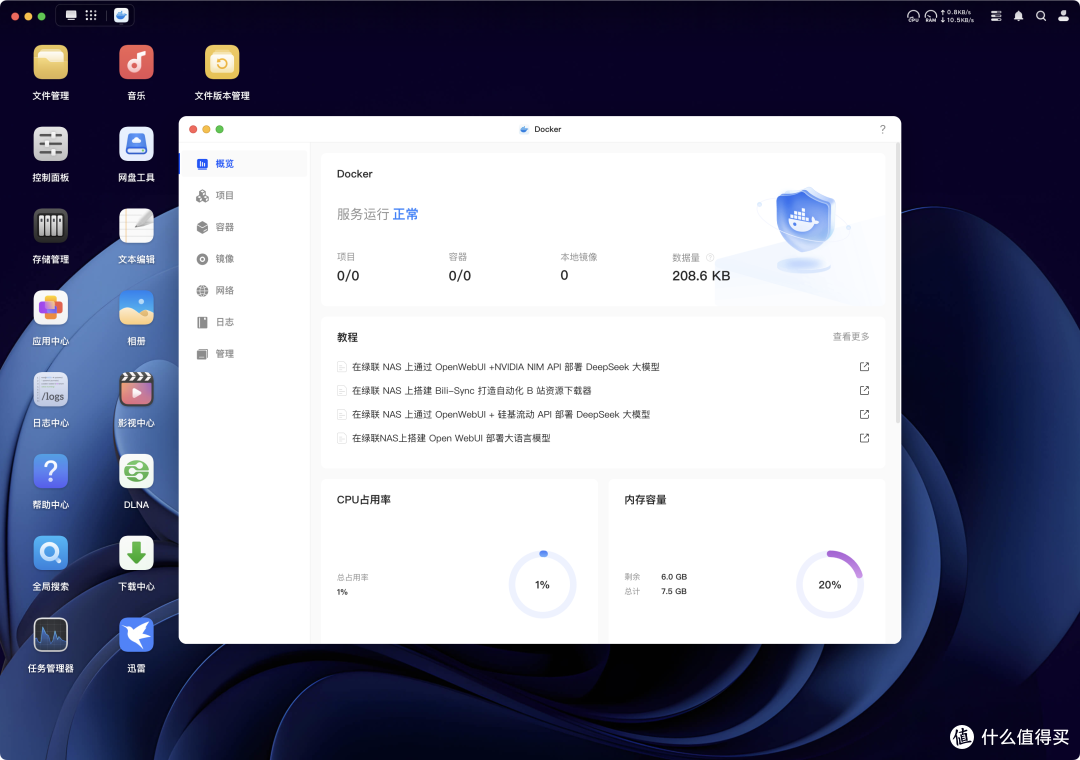
Task: Open 文件版本管理 from the desktop
Action: (x=222, y=63)
